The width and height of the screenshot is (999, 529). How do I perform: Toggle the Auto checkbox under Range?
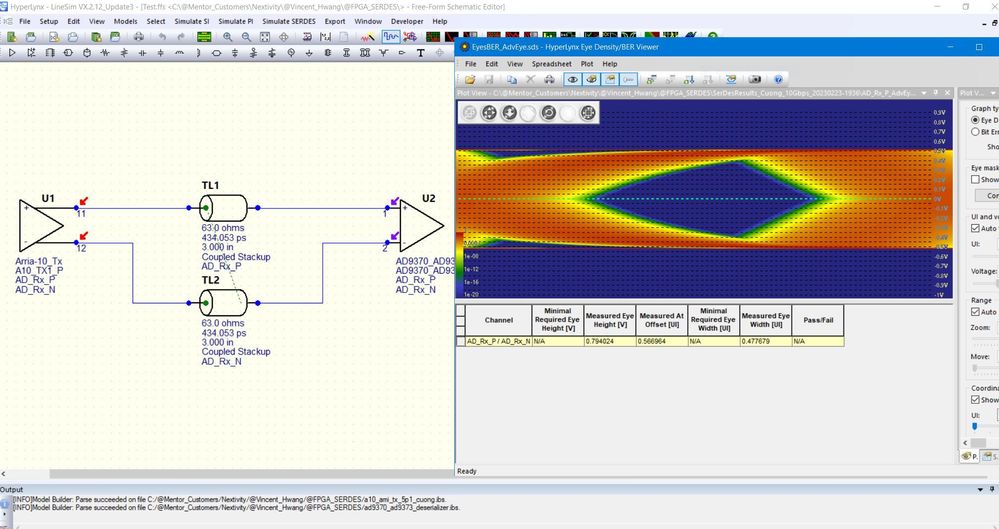977,312
